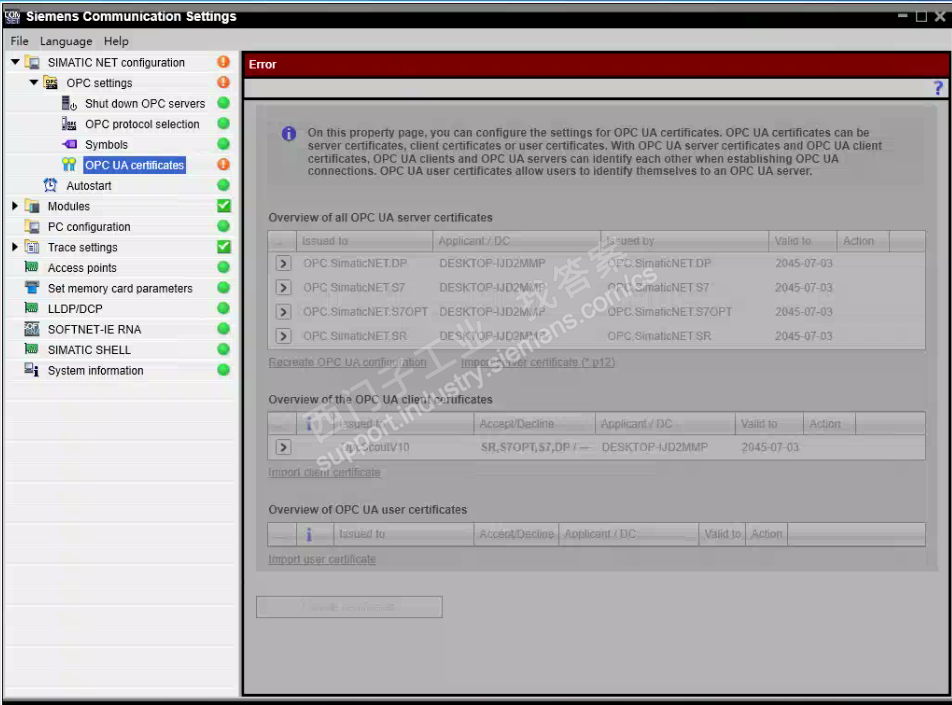Click the green status dot of Autostart

pyautogui.click(x=223, y=185)
